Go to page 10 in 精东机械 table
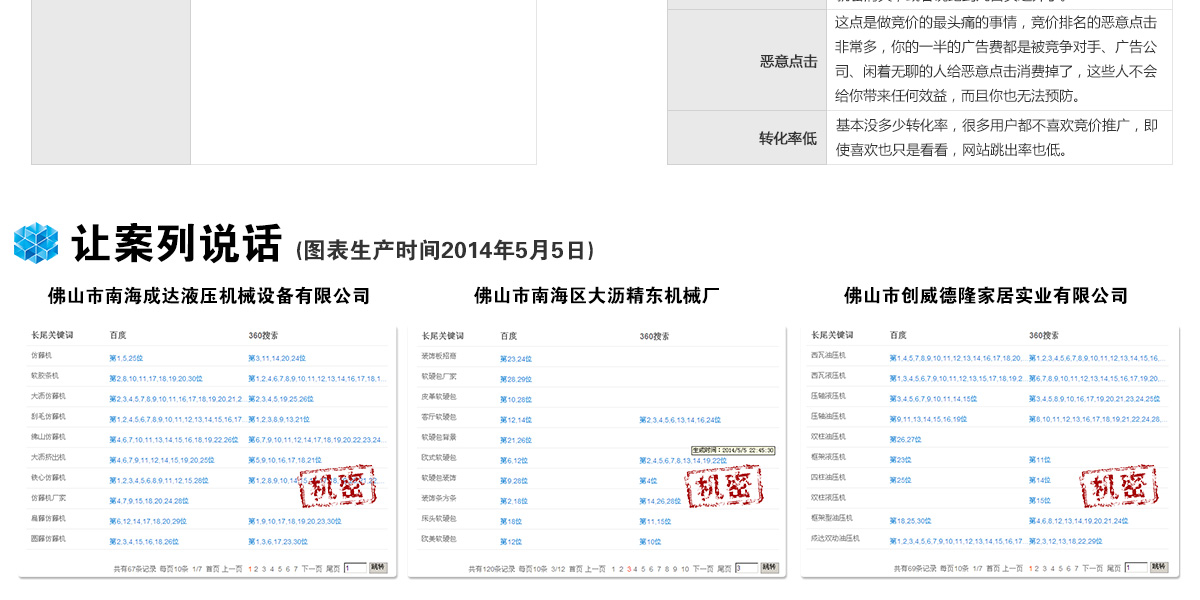 click(686, 568)
